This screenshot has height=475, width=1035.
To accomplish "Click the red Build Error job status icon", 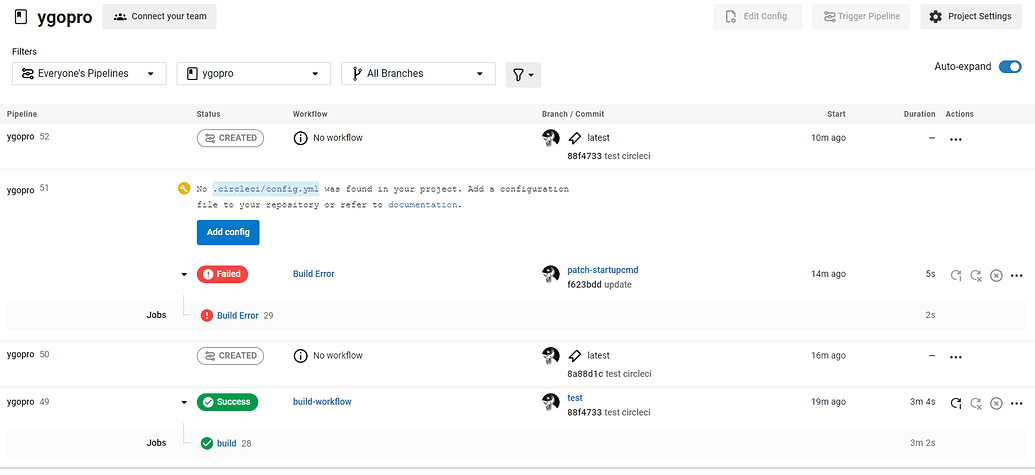I will [207, 315].
